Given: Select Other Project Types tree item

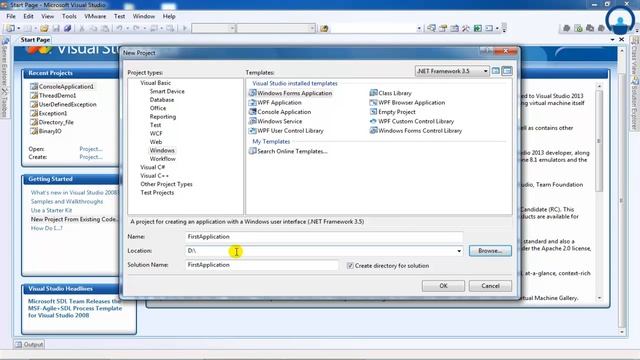Looking at the screenshot, I should (x=166, y=184).
